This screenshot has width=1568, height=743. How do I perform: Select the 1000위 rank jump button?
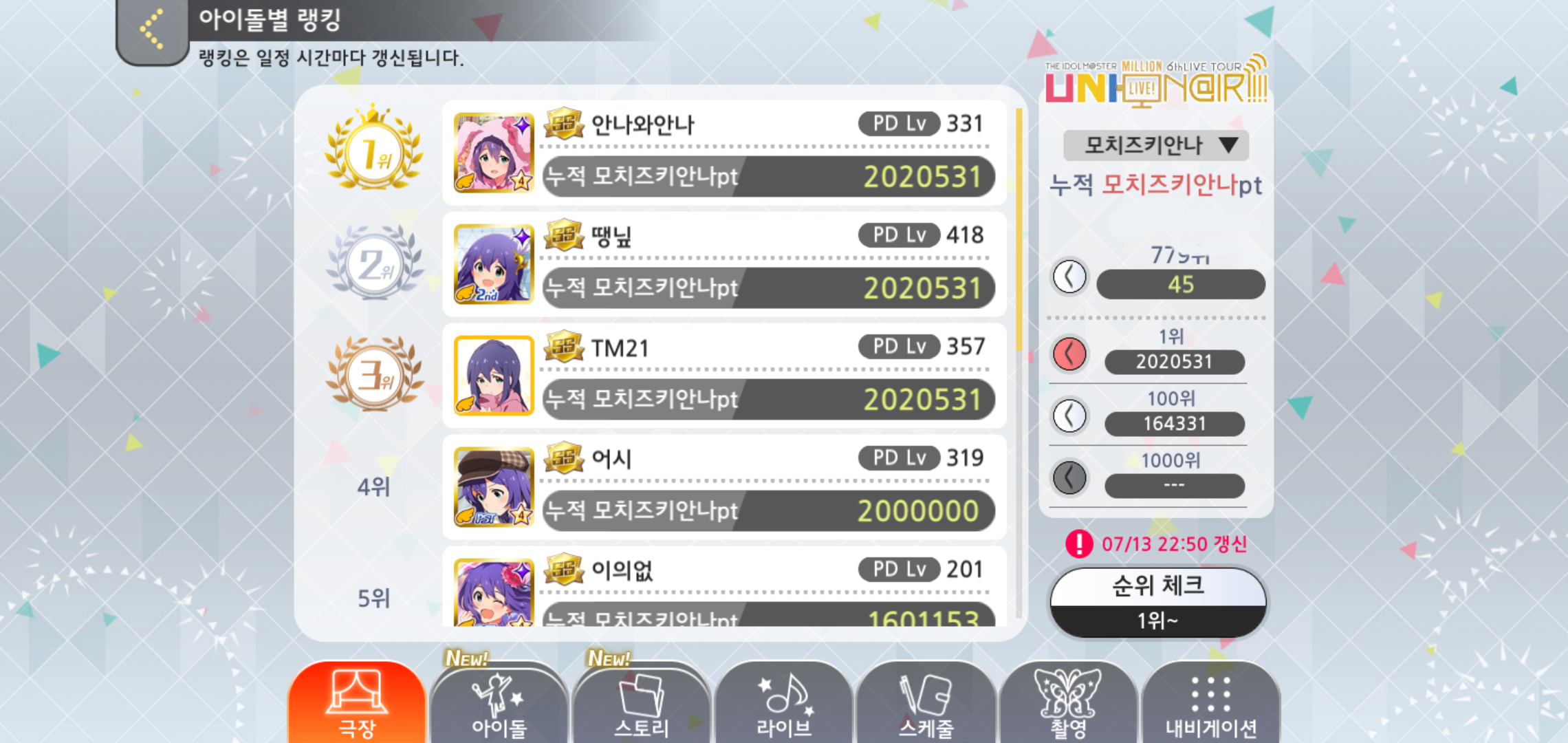(x=1069, y=477)
